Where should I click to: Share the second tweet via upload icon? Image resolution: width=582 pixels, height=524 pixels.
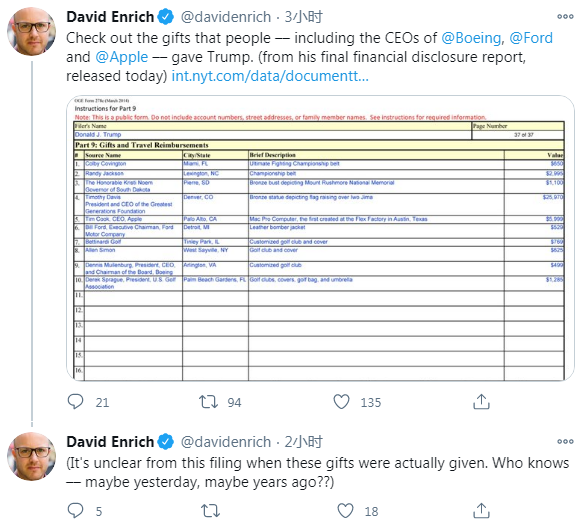[x=481, y=511]
